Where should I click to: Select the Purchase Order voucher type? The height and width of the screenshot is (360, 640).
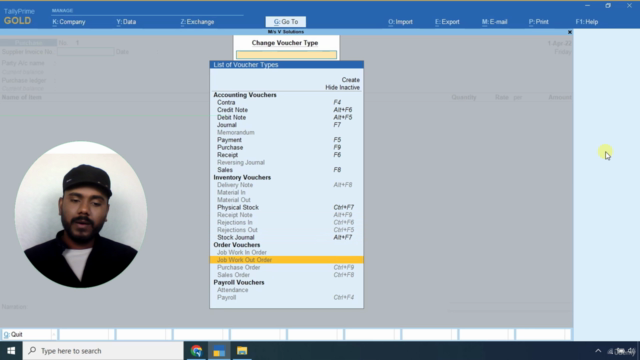pyautogui.click(x=286, y=267)
